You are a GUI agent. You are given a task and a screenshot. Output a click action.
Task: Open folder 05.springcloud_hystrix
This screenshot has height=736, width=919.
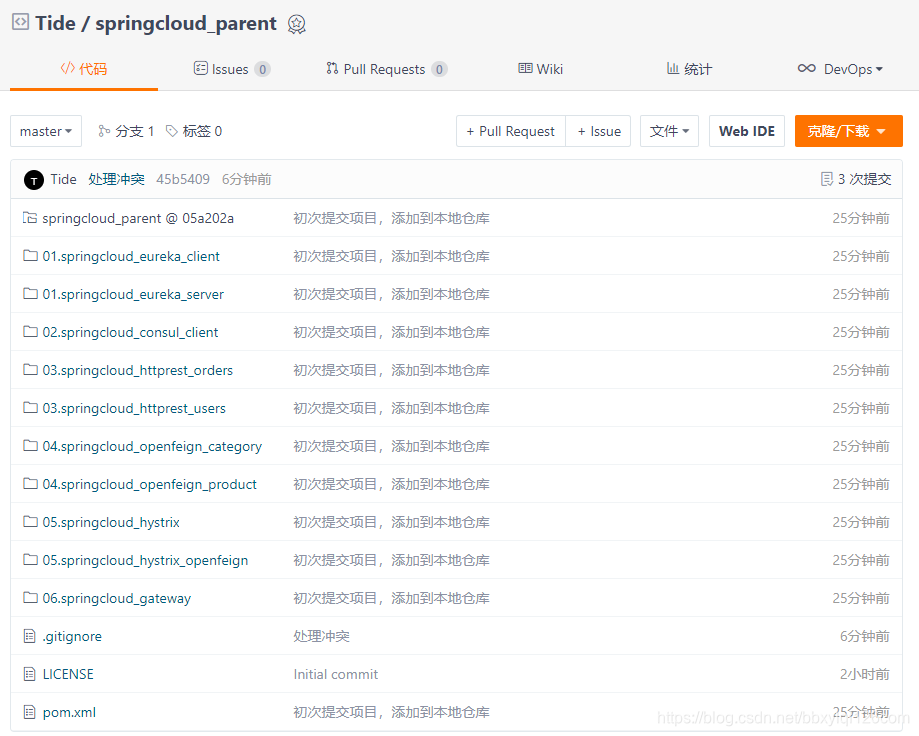pyautogui.click(x=111, y=523)
